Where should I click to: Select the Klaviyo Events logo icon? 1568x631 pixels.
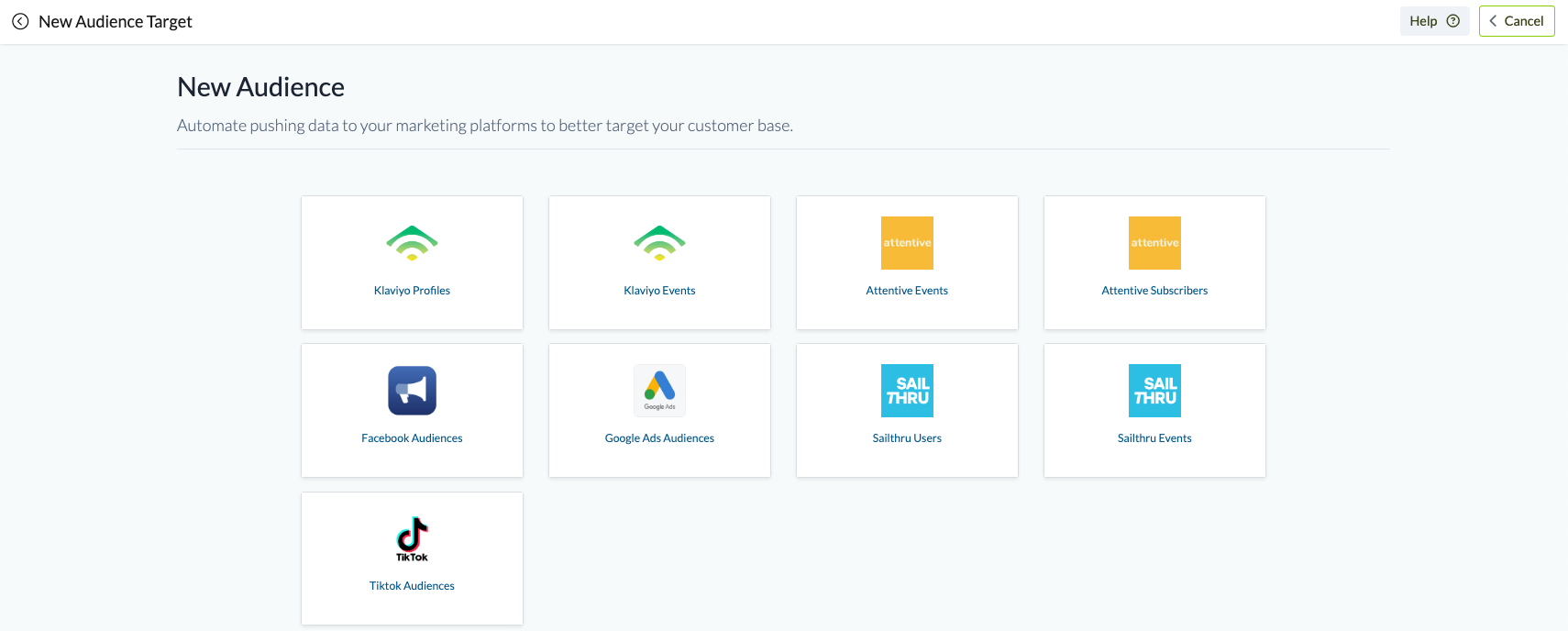[659, 243]
